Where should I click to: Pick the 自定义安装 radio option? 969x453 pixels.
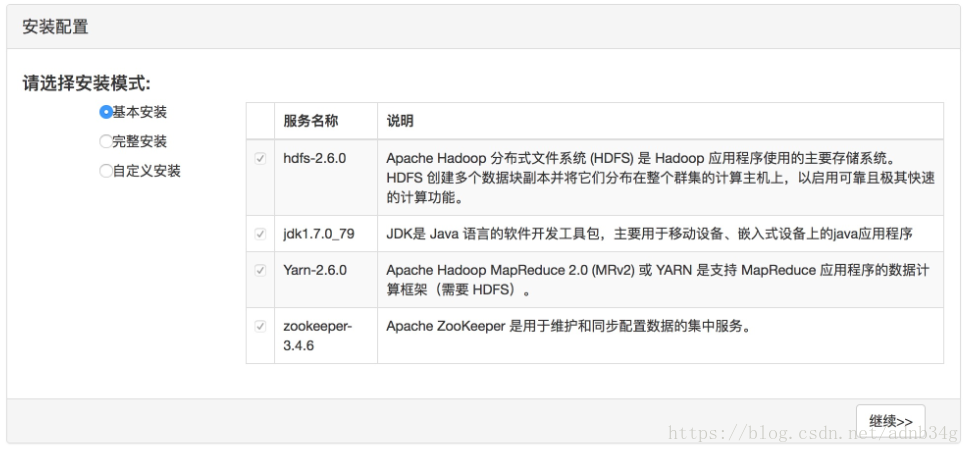coord(105,171)
